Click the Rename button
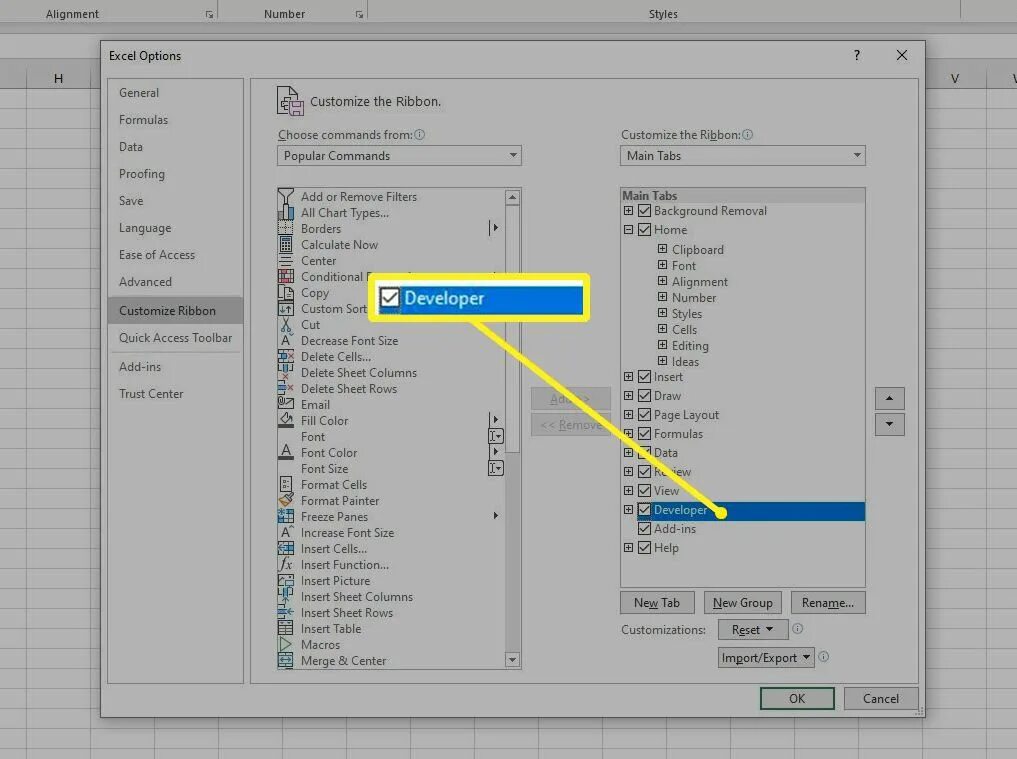The height and width of the screenshot is (759, 1017). pos(828,603)
